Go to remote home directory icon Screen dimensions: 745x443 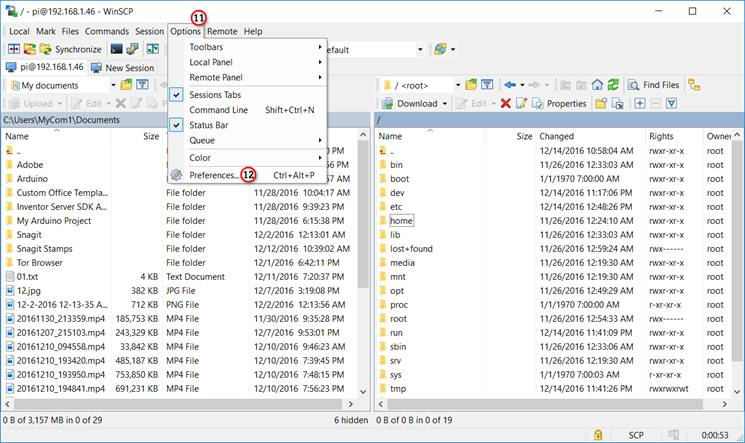click(x=597, y=85)
